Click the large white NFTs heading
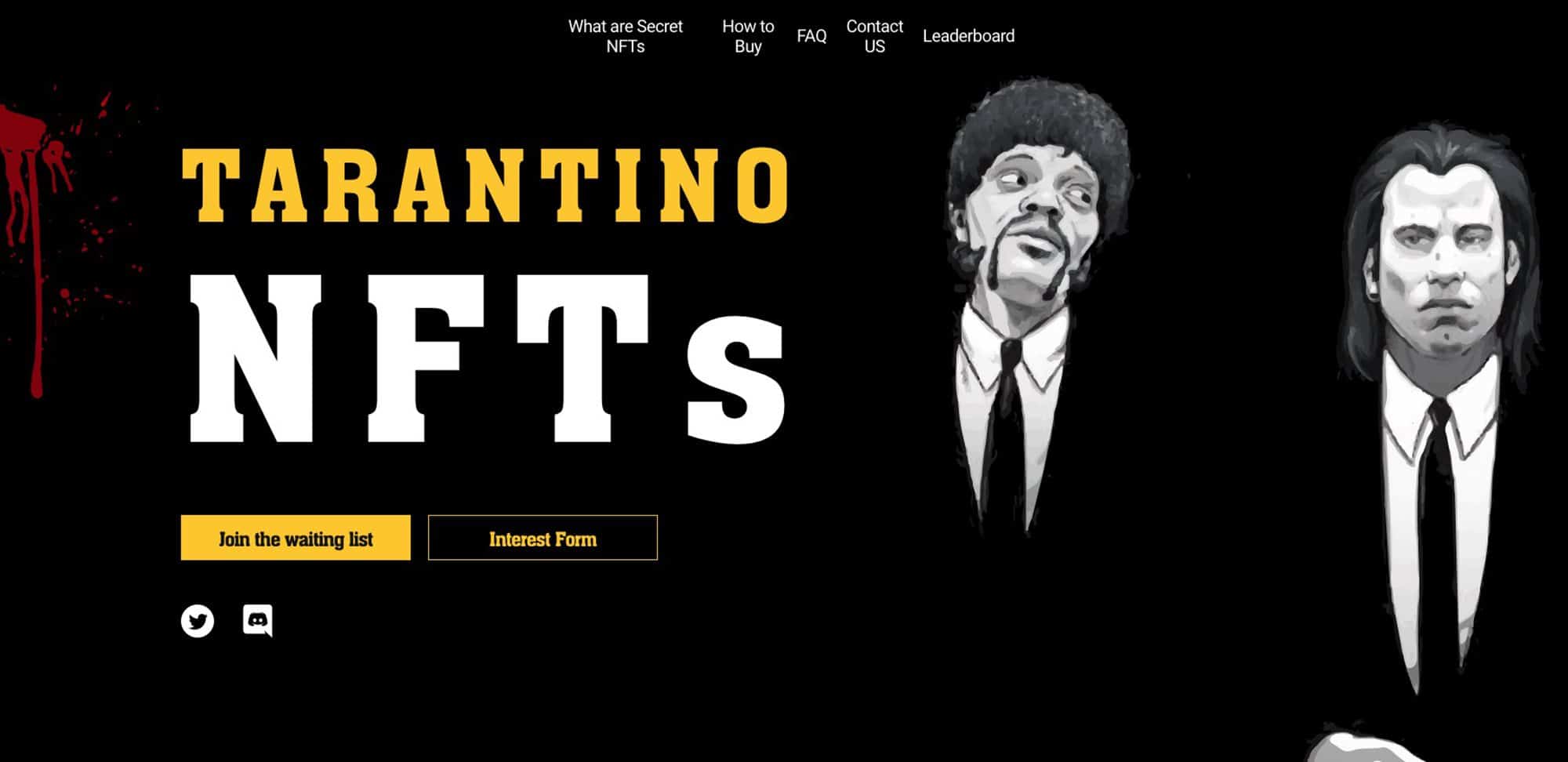This screenshot has width=1568, height=762. (x=488, y=359)
